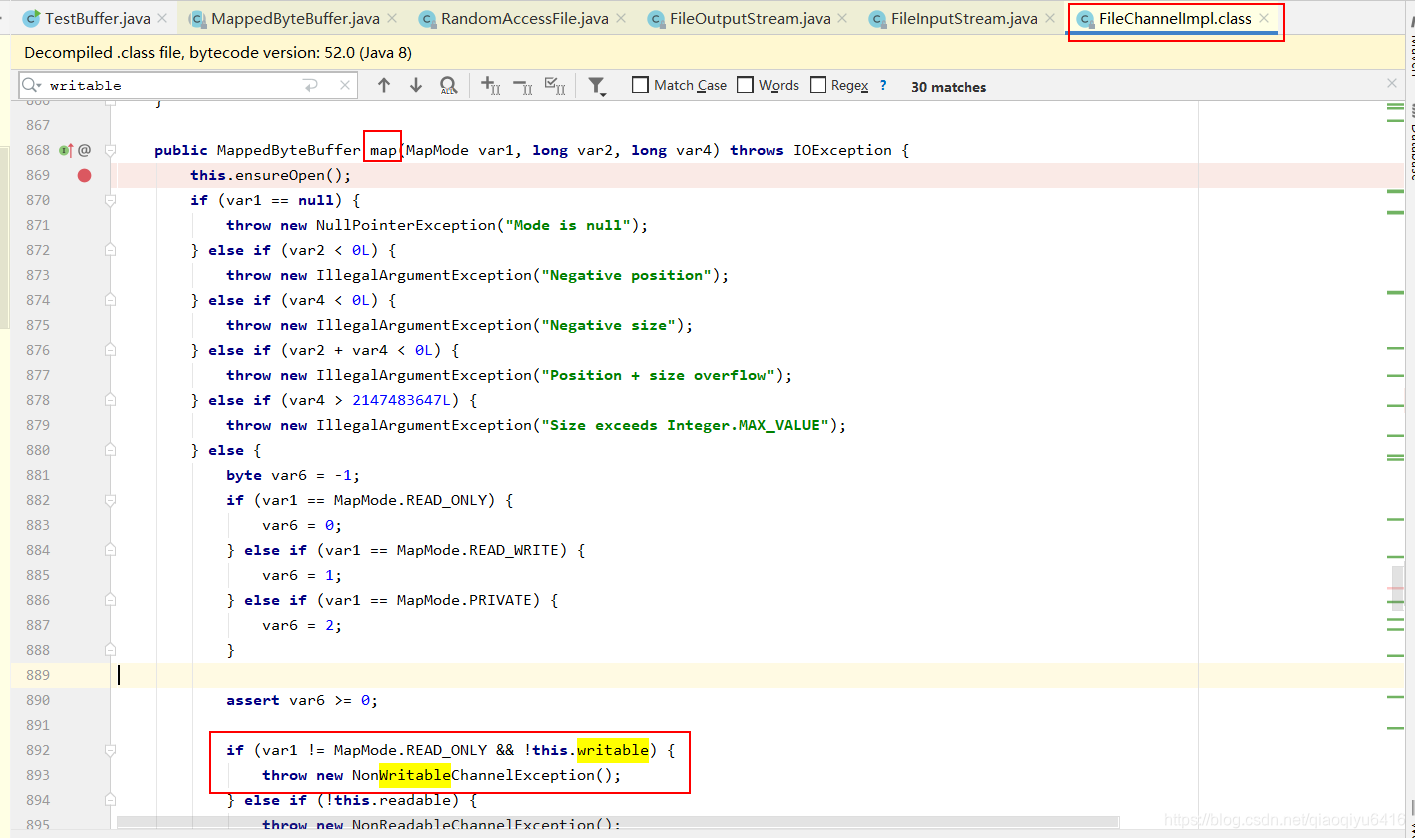Toggle the breakpoint on line 869
This screenshot has height=838, width=1415.
[x=84, y=175]
